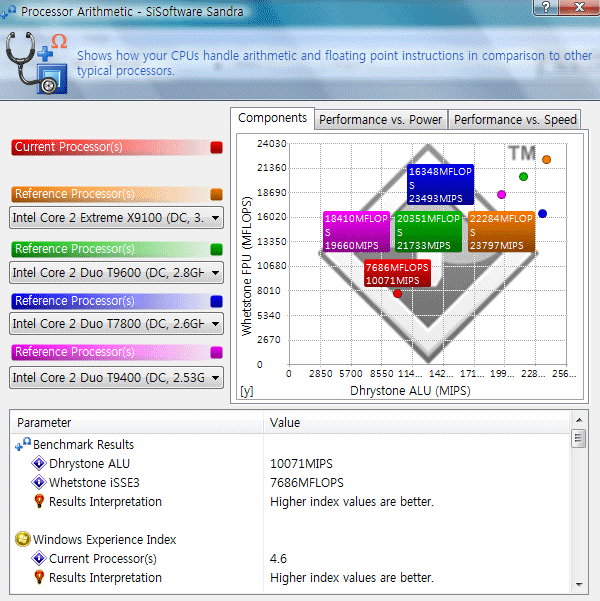Click the Parameter column header
600x601 pixels.
click(137, 423)
